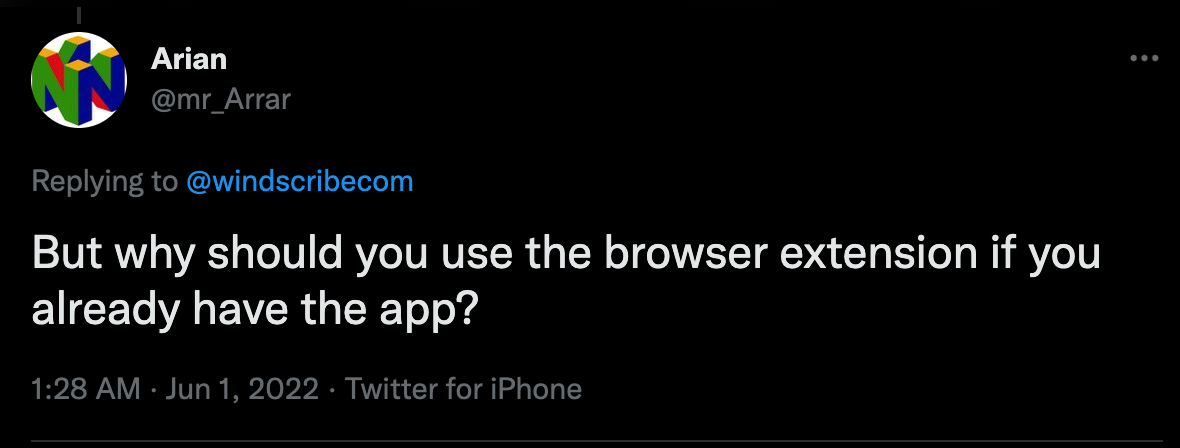Click the thread connector line above the avatar
The width and height of the screenshot is (1180, 448).
(x=79, y=15)
